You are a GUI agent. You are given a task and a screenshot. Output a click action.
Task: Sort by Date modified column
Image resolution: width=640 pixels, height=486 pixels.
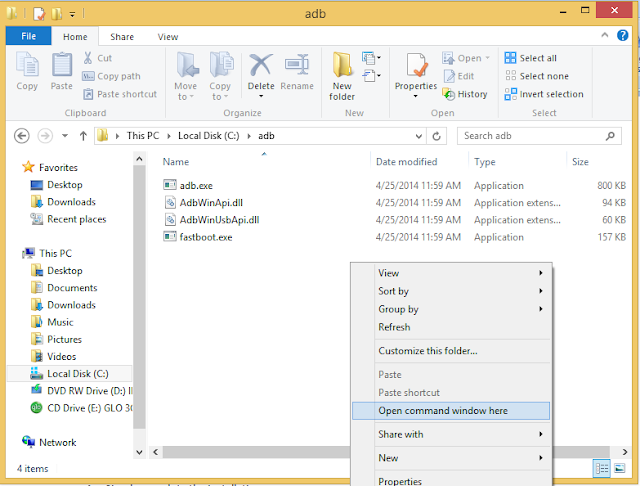tap(407, 162)
